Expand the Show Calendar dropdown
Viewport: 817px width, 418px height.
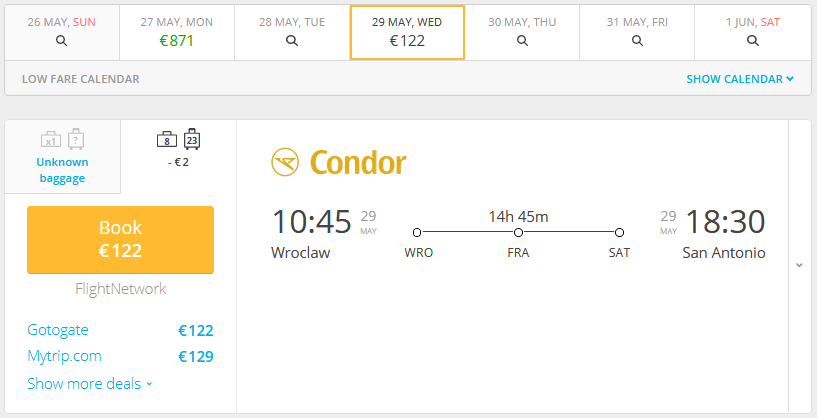(x=740, y=79)
